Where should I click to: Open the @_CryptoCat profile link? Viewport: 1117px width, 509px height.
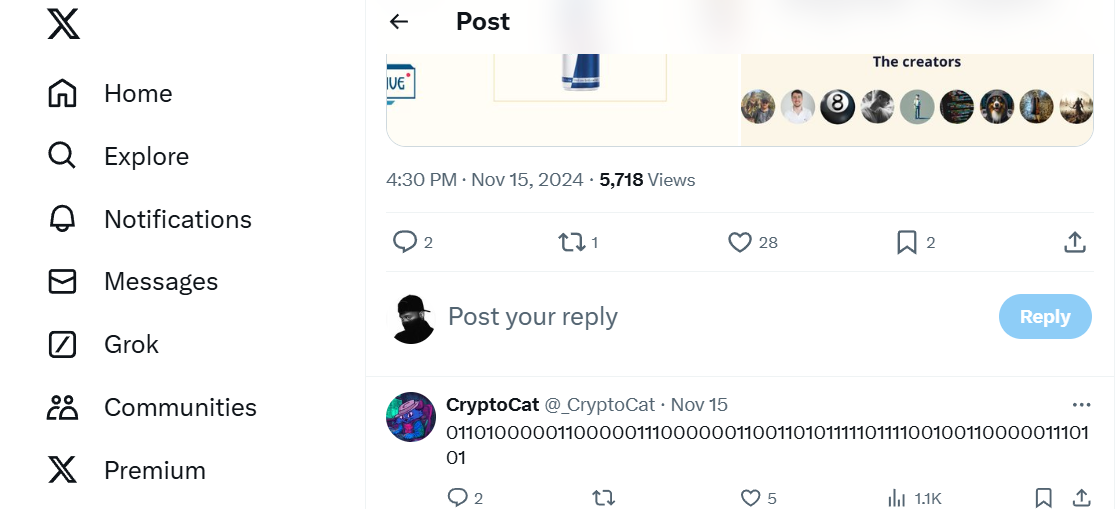[599, 405]
